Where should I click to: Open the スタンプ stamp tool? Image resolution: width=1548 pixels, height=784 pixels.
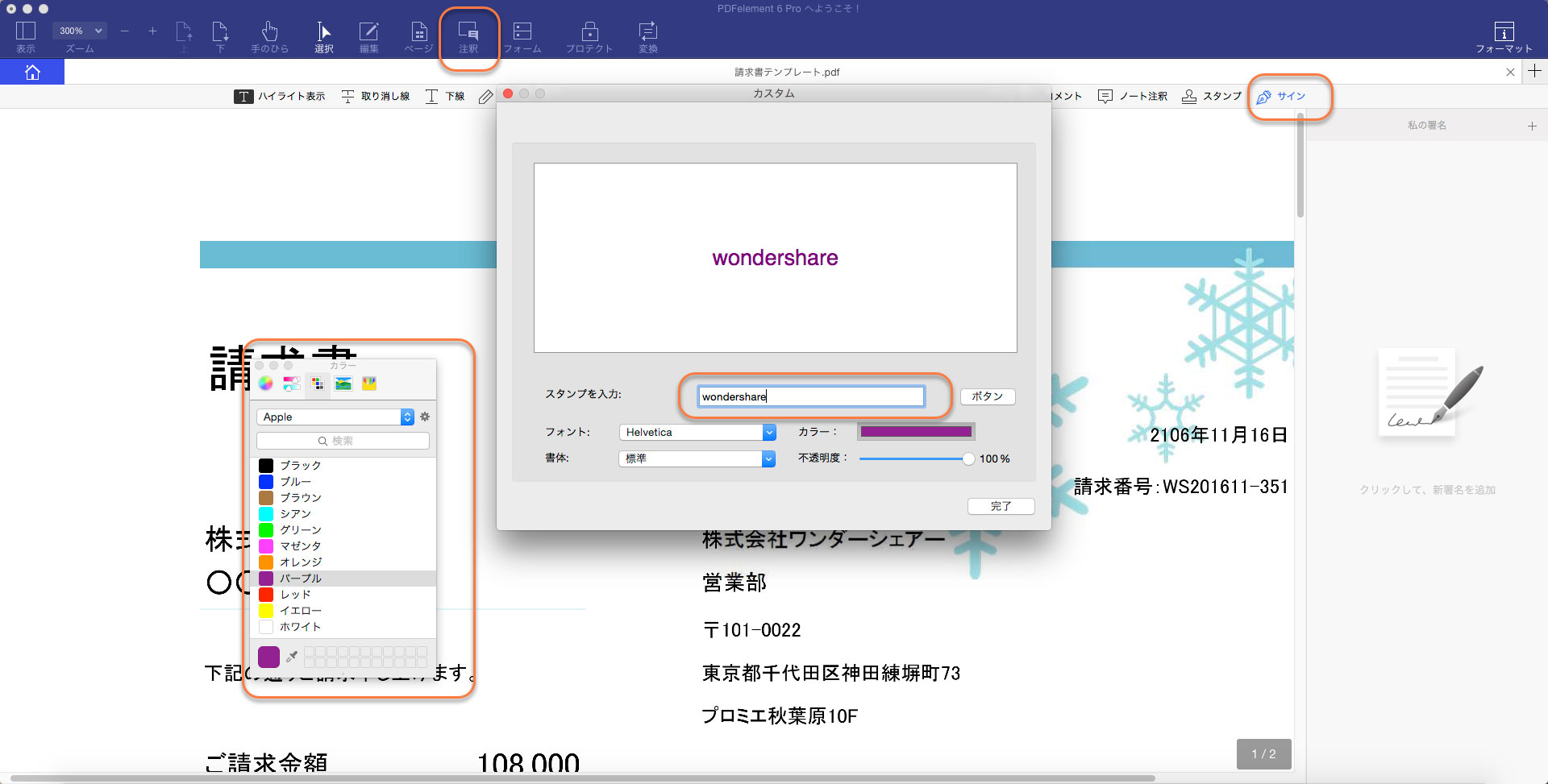pos(1212,97)
